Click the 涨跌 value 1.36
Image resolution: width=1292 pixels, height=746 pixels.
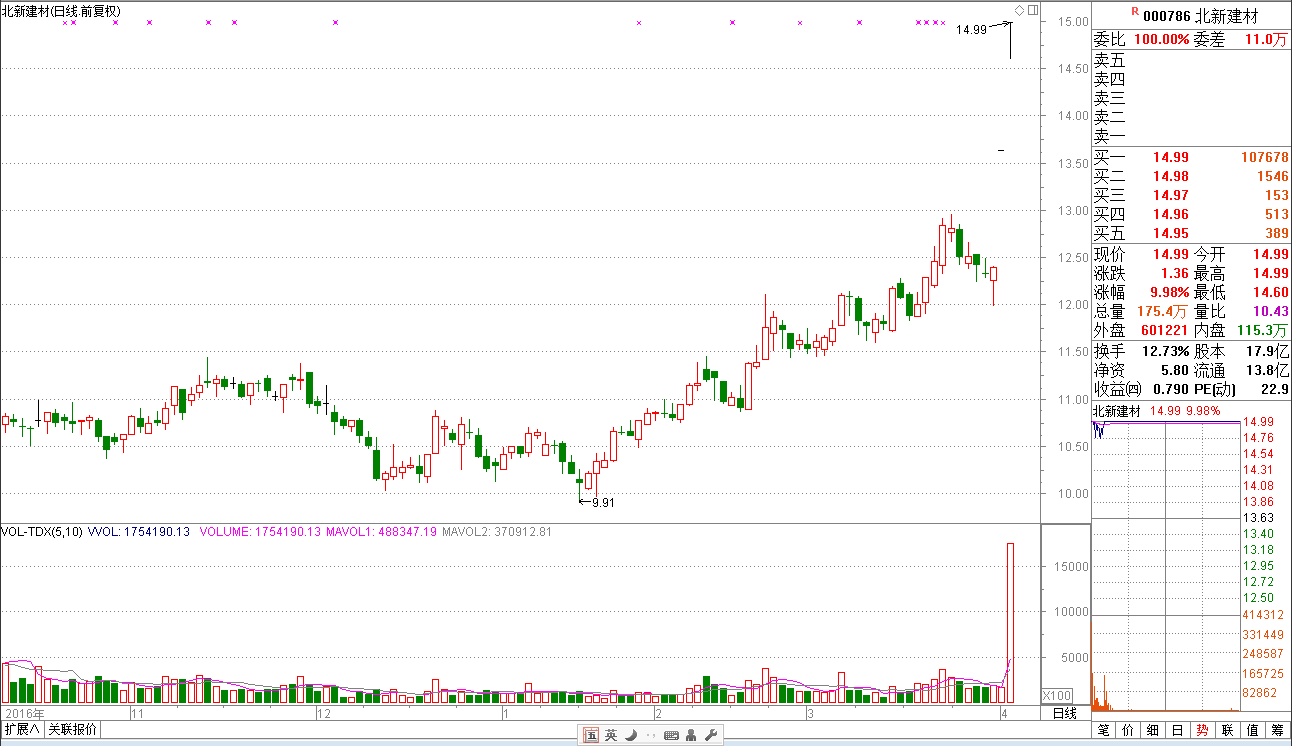(x=1175, y=274)
